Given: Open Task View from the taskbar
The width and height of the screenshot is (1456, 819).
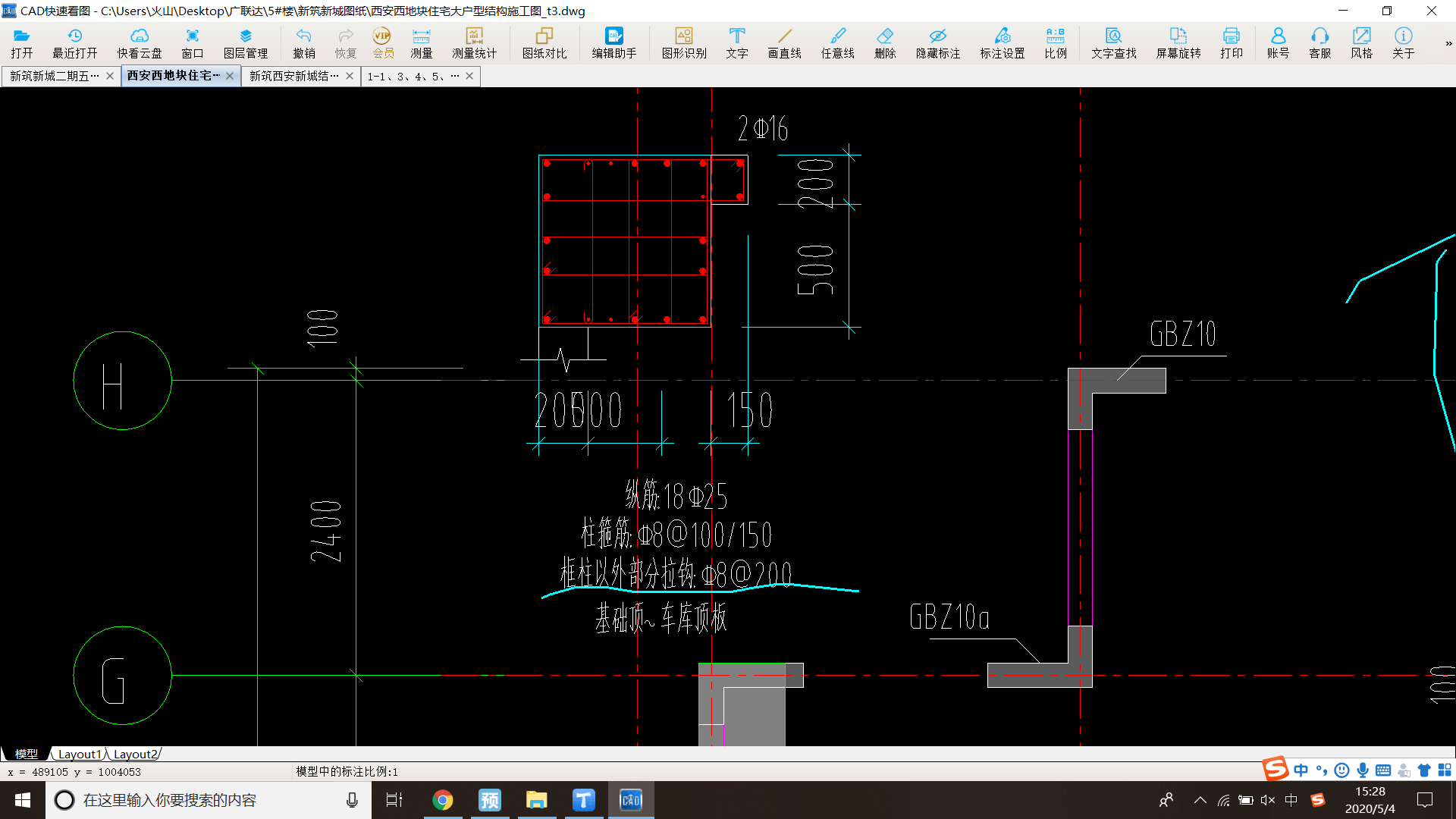Looking at the screenshot, I should click(x=394, y=800).
